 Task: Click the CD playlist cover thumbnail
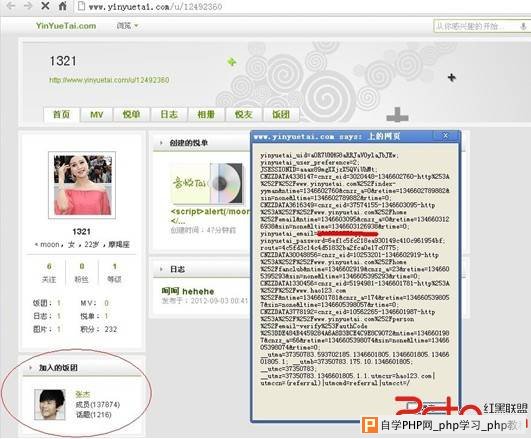pos(208,183)
